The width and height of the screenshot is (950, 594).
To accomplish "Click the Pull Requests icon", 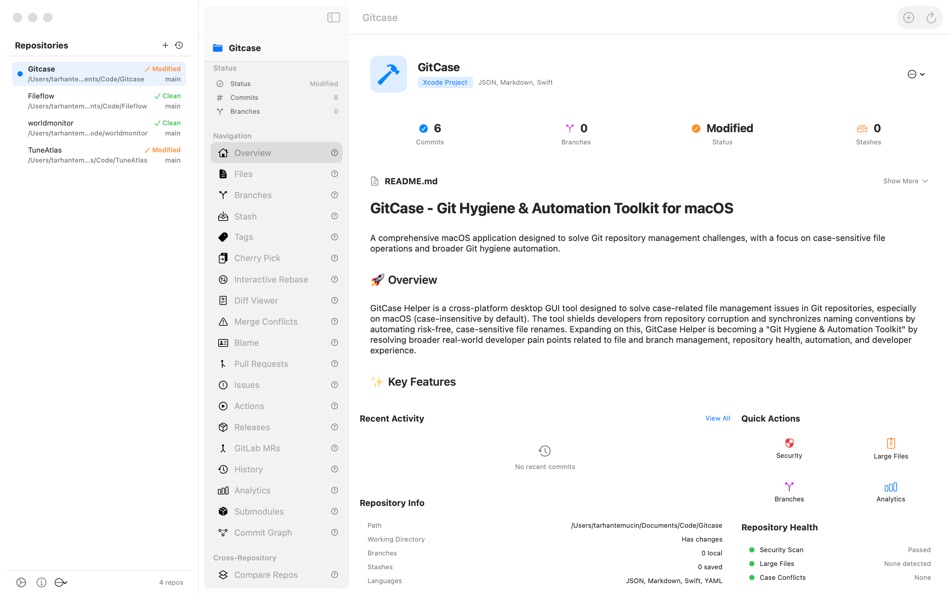I will click(x=223, y=364).
